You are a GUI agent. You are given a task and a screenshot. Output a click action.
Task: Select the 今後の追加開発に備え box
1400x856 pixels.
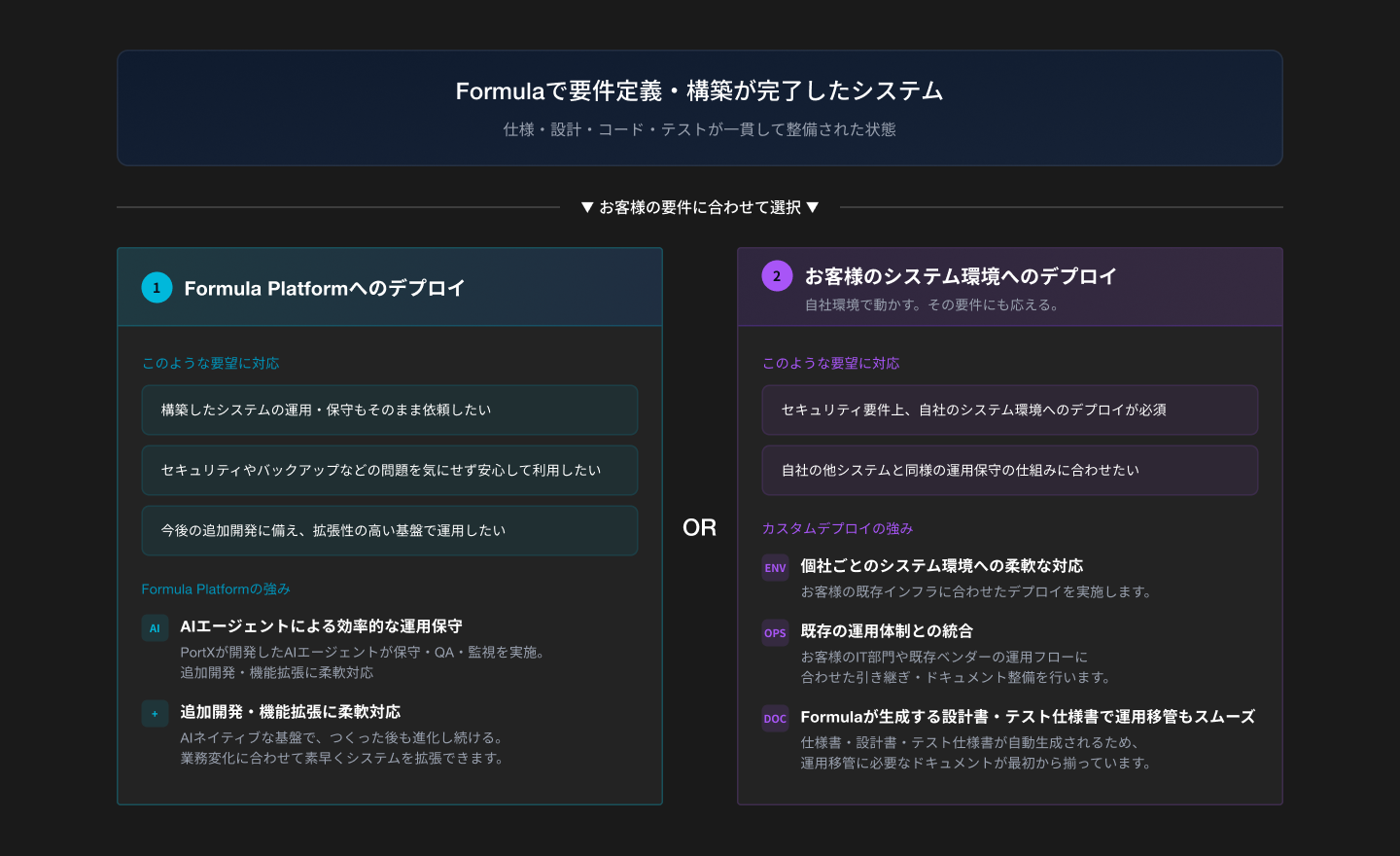tap(389, 531)
